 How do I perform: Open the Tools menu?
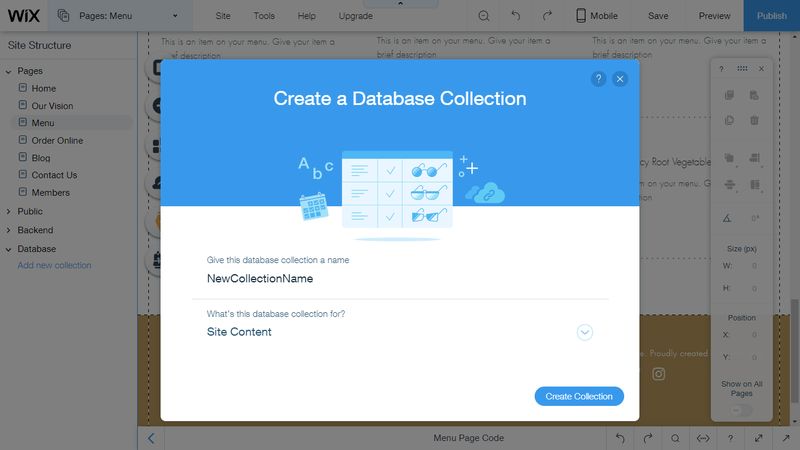click(x=264, y=16)
